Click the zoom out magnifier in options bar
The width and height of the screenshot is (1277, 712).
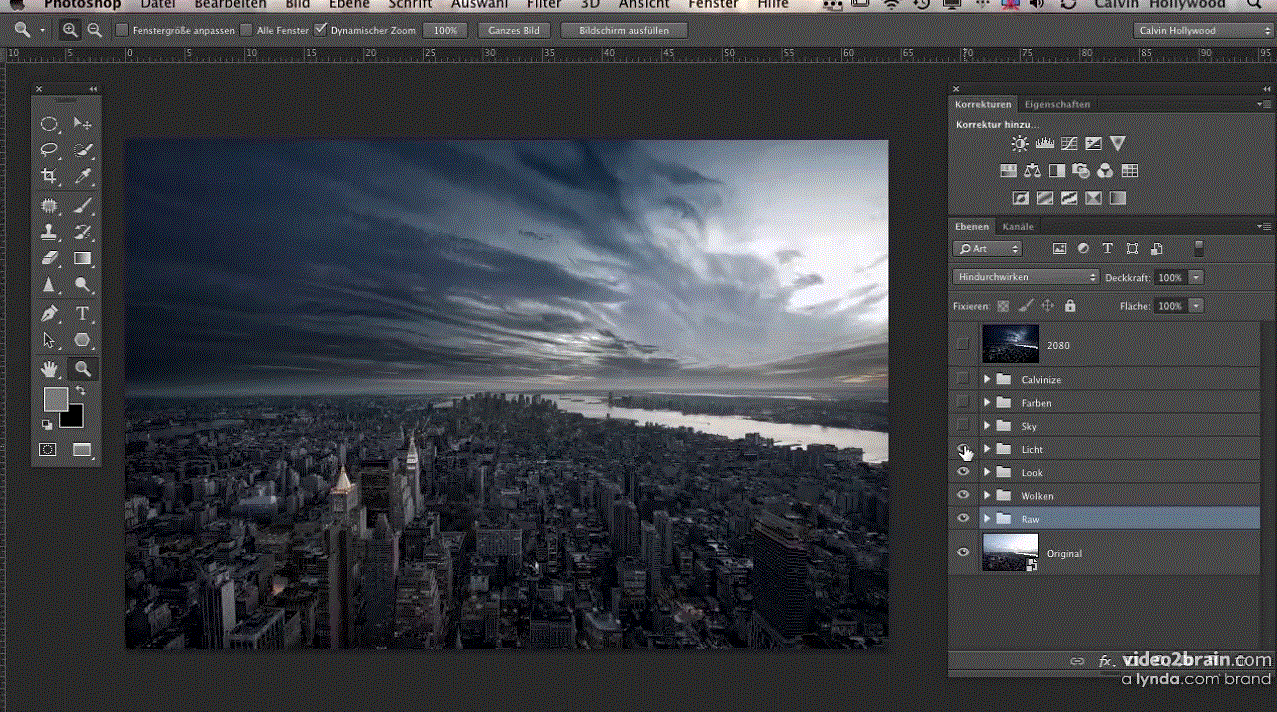pyautogui.click(x=95, y=30)
